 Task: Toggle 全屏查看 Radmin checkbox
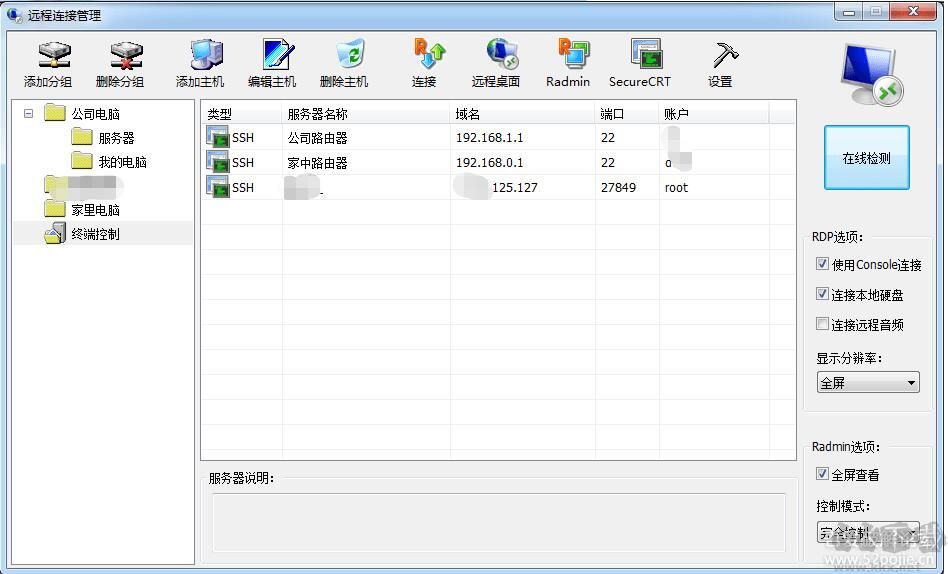822,474
